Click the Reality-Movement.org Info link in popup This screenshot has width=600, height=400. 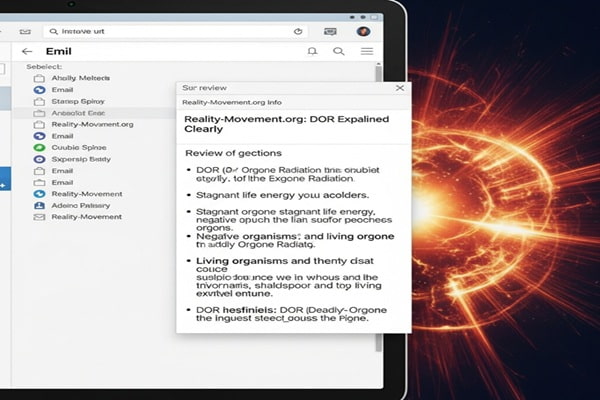coord(231,103)
